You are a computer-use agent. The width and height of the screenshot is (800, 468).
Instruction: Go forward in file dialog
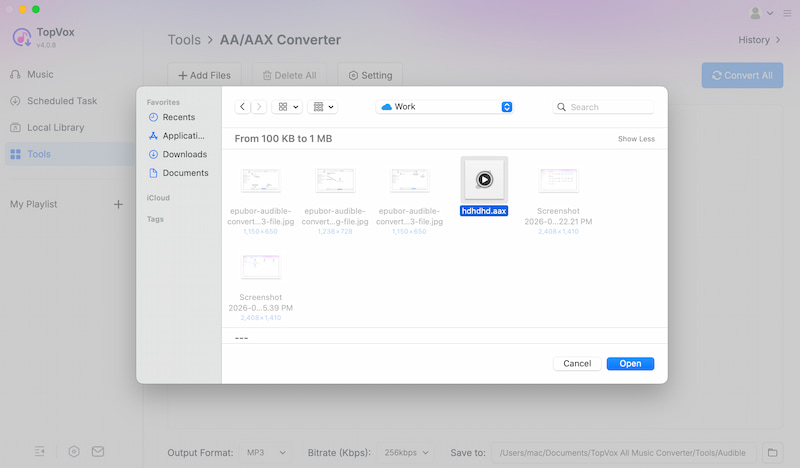click(x=259, y=107)
